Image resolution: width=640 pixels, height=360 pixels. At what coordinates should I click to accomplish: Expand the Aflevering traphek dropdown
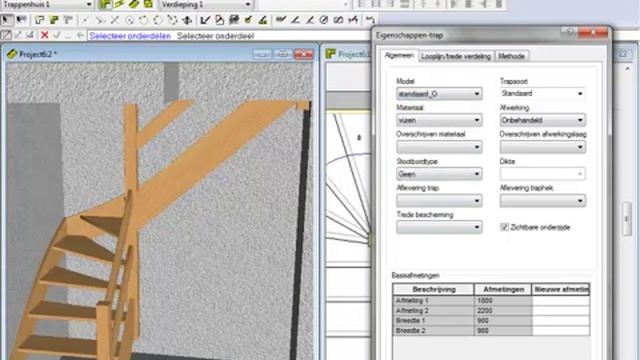click(542, 200)
